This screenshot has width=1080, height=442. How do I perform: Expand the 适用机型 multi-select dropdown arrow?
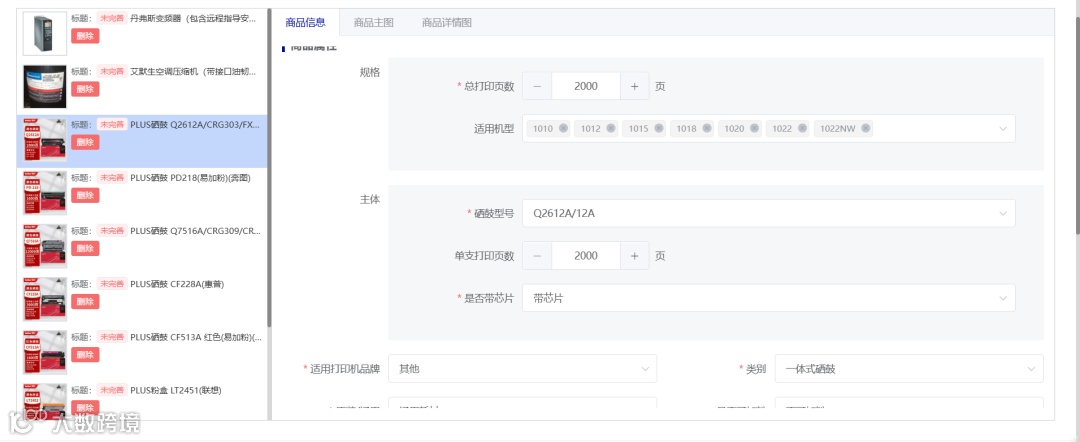1003,129
